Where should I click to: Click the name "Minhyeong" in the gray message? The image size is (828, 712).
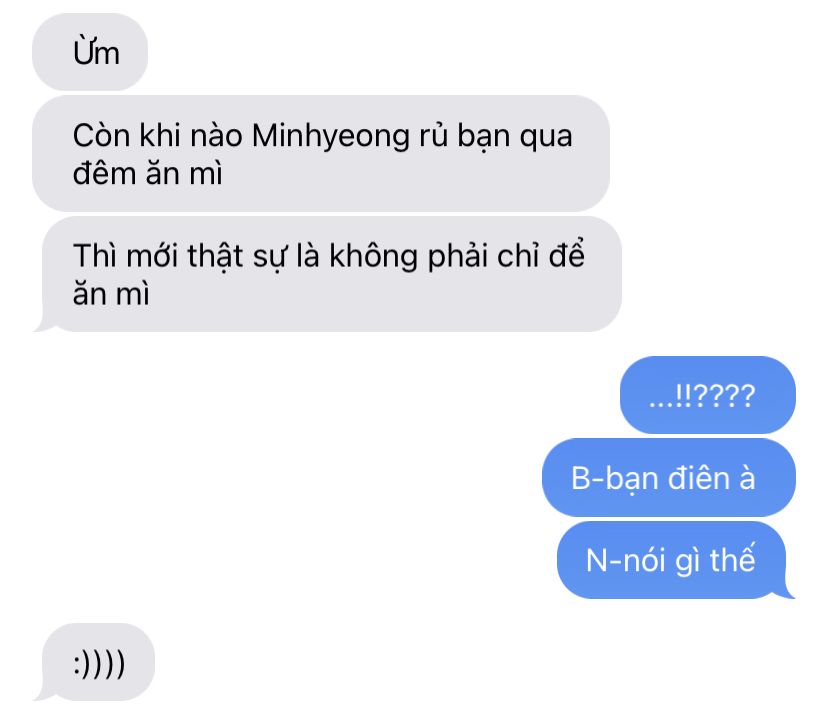click(331, 137)
